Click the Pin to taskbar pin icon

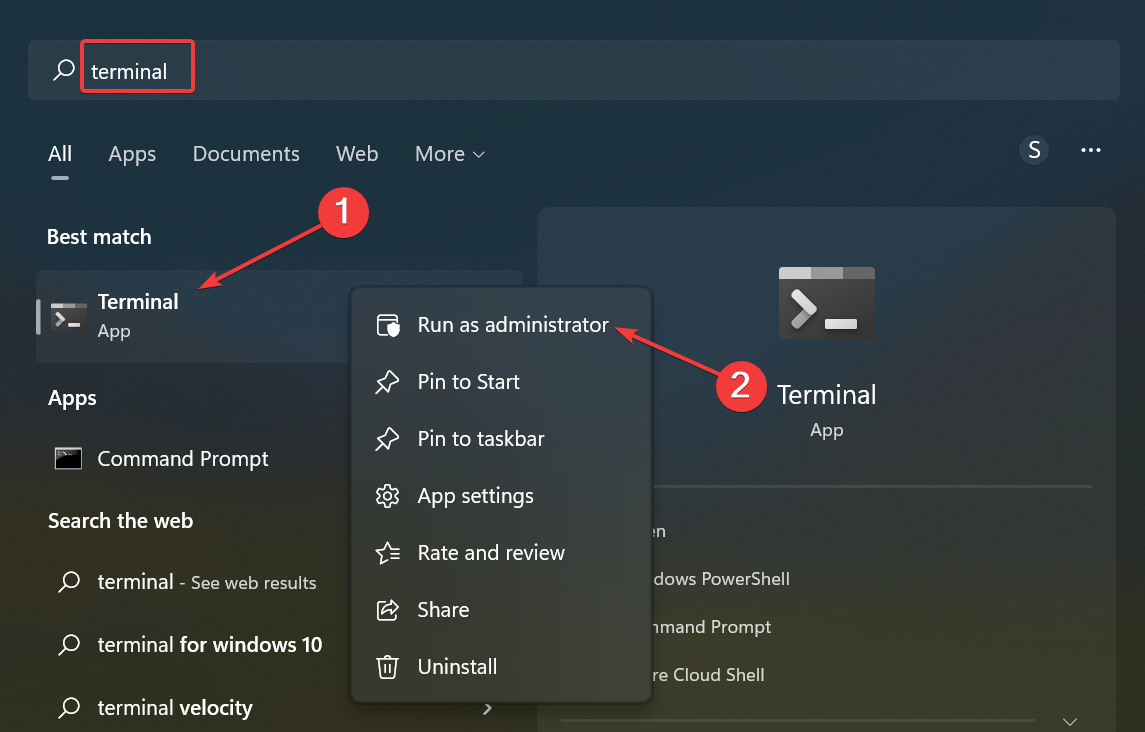(387, 439)
